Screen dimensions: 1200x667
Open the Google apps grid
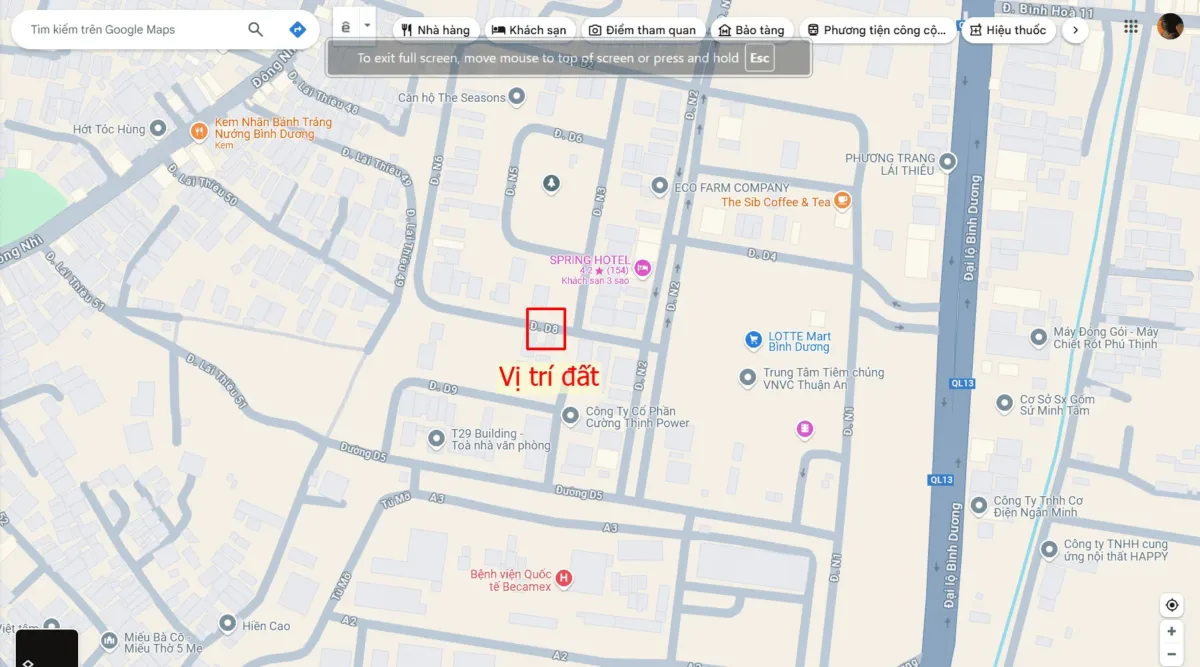point(1131,27)
